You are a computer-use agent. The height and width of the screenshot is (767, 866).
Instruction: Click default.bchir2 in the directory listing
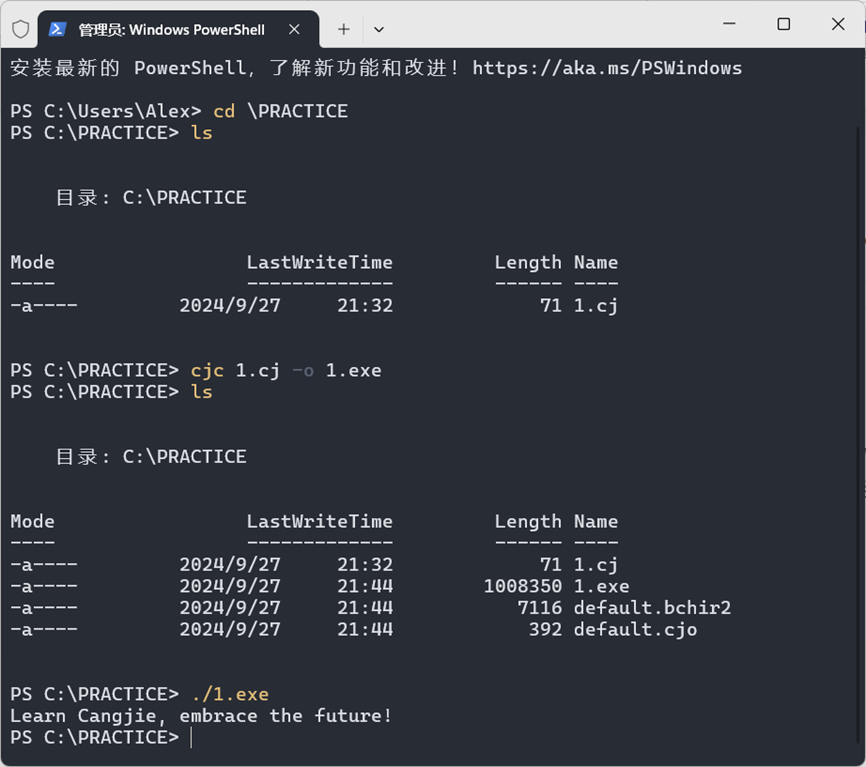652,608
